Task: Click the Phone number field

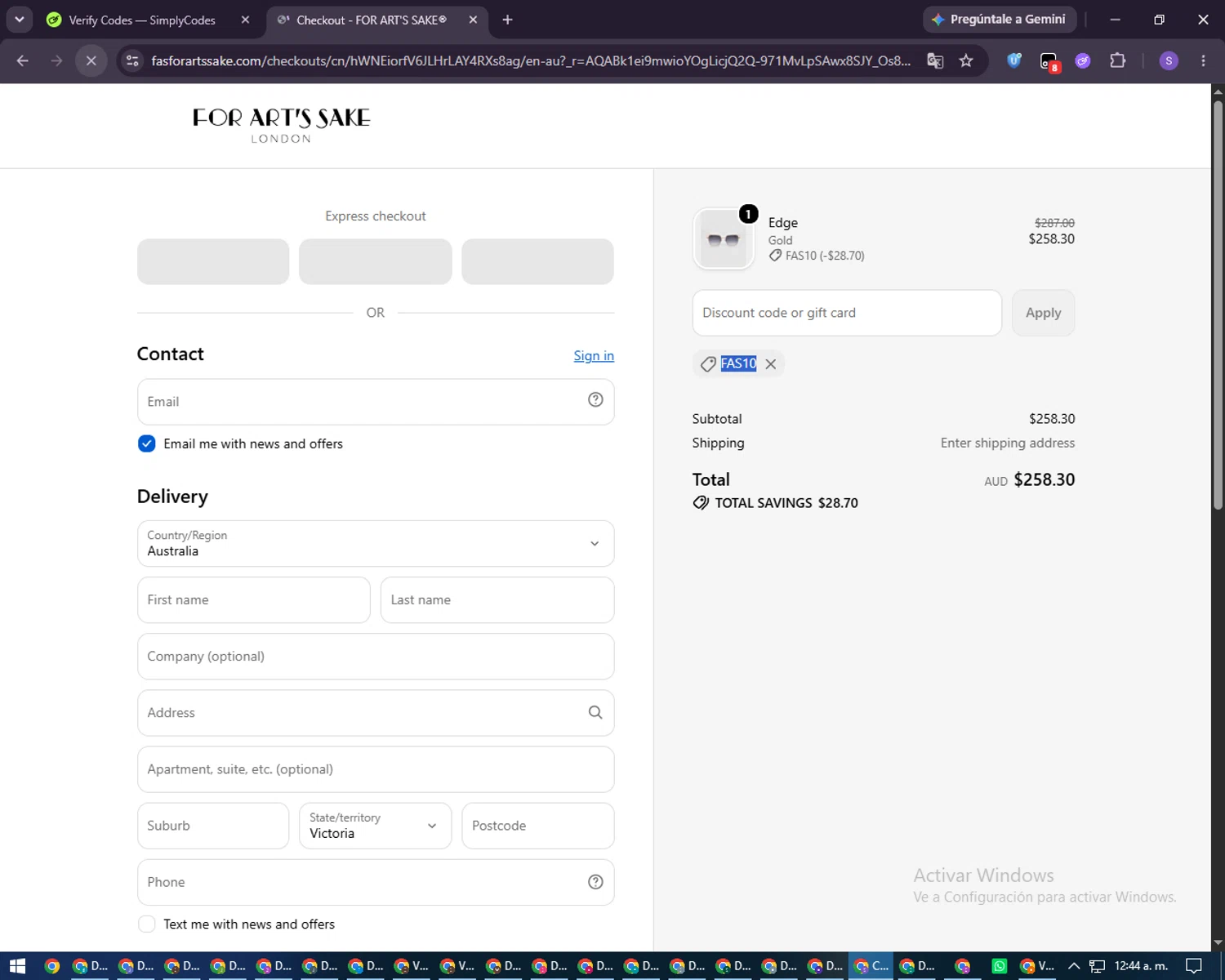Action: [376, 882]
